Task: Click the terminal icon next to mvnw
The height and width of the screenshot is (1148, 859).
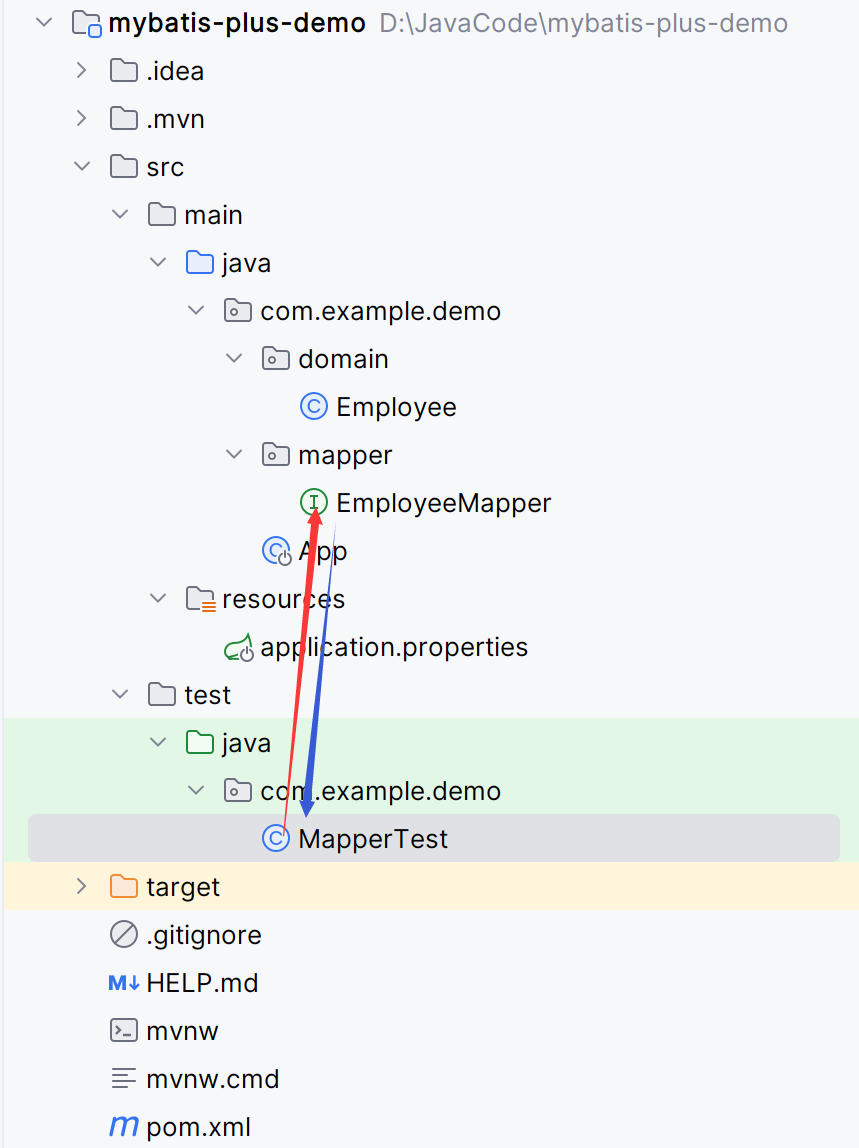Action: (x=122, y=1030)
